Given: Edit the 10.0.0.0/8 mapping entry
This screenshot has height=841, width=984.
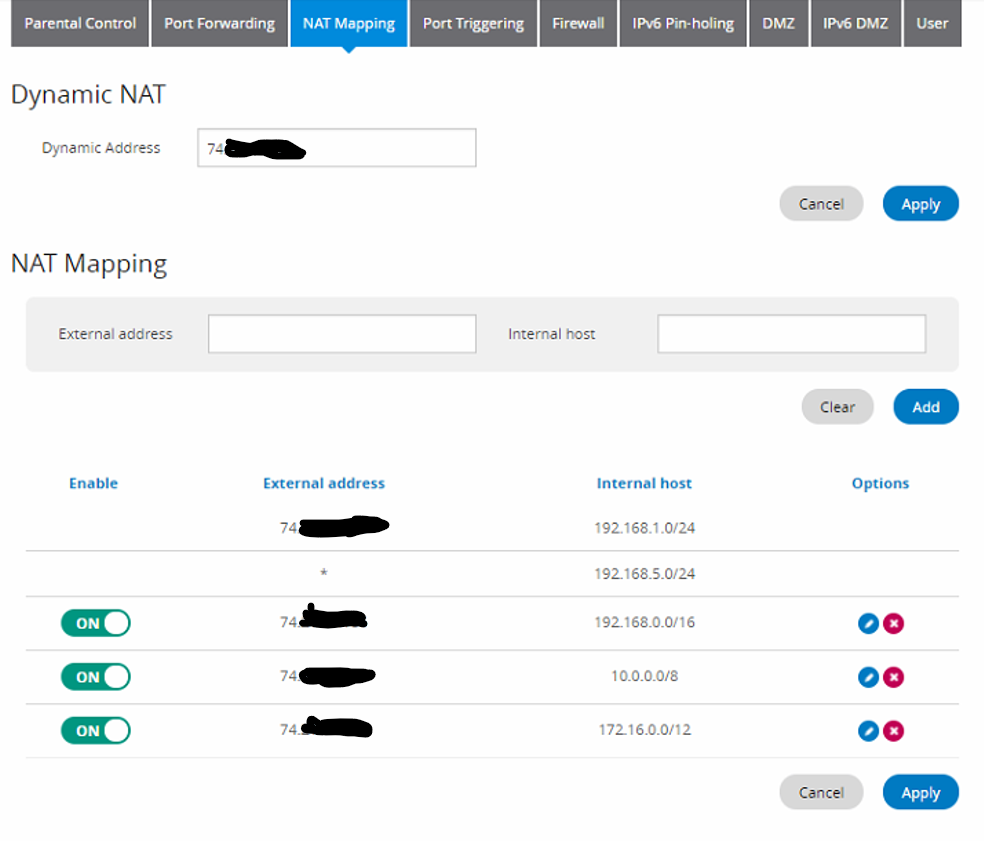Looking at the screenshot, I should click(868, 677).
